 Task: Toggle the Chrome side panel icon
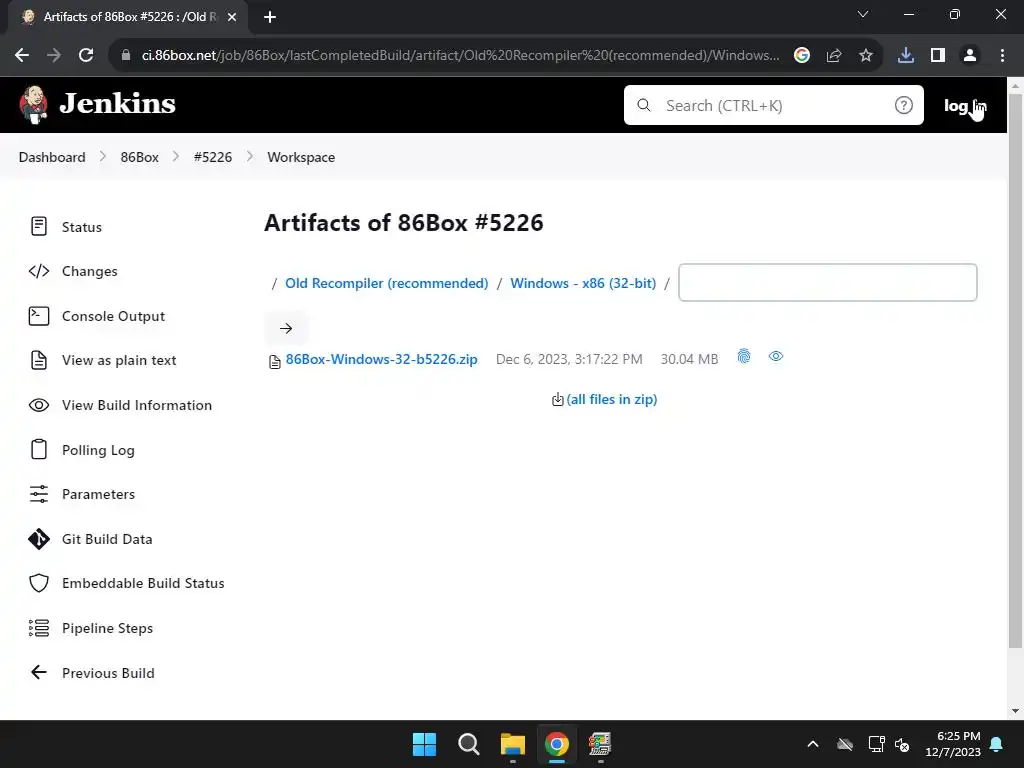point(938,56)
